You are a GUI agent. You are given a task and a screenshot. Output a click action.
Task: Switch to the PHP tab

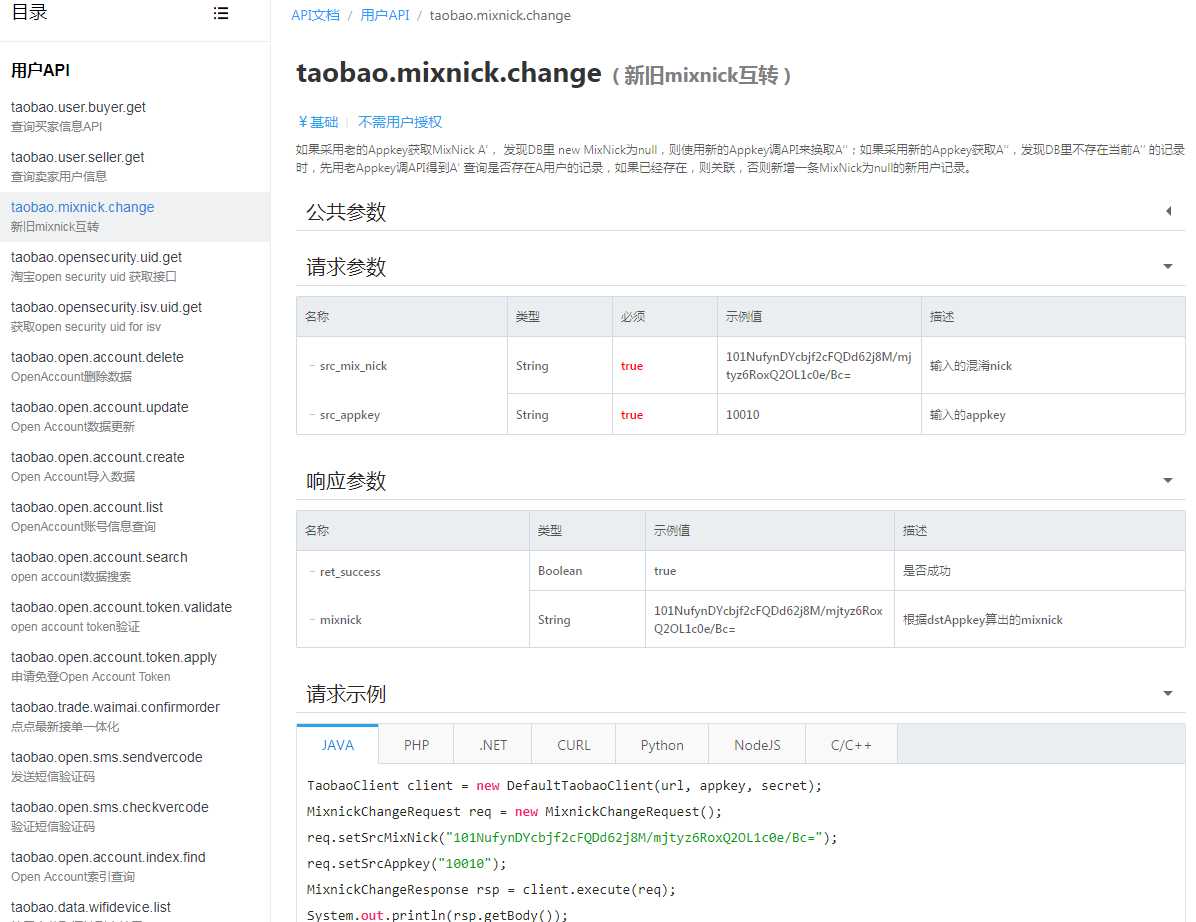tap(416, 745)
